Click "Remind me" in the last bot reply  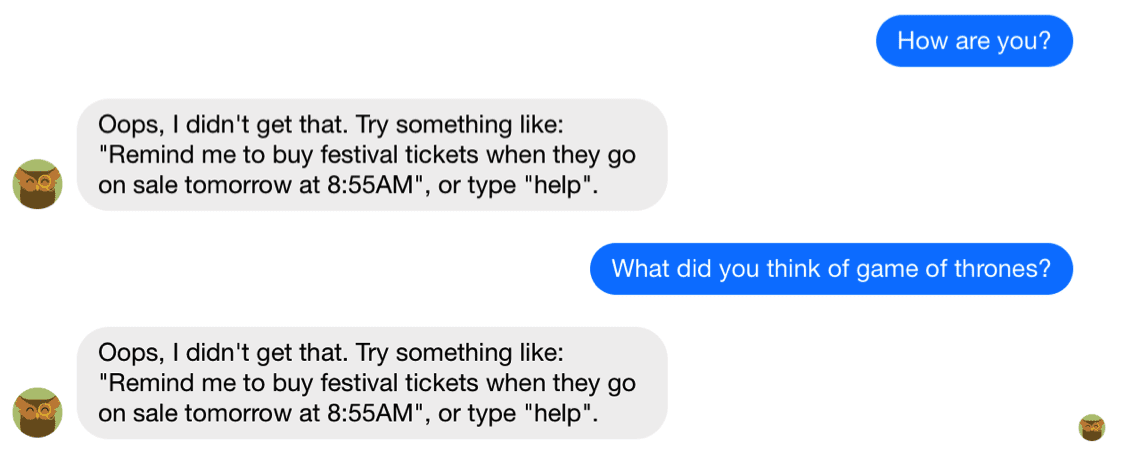[x=152, y=384]
